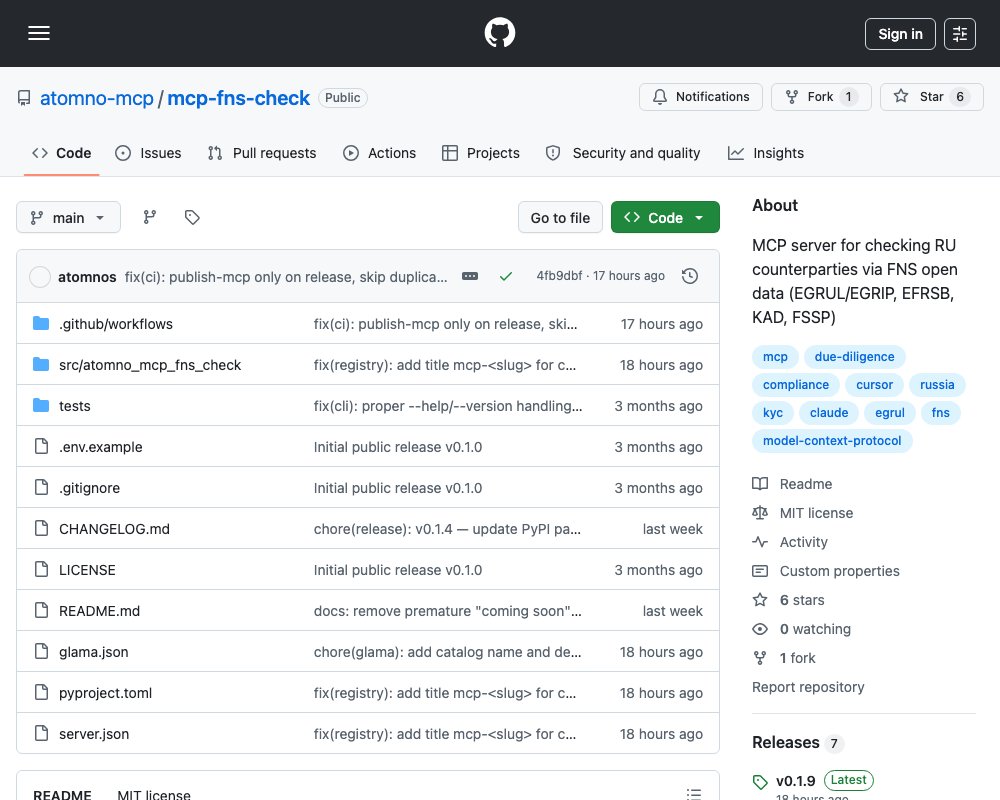Viewport: 1000px width, 800px height.
Task: Click the pulse icon beside Activity
Action: click(760, 542)
